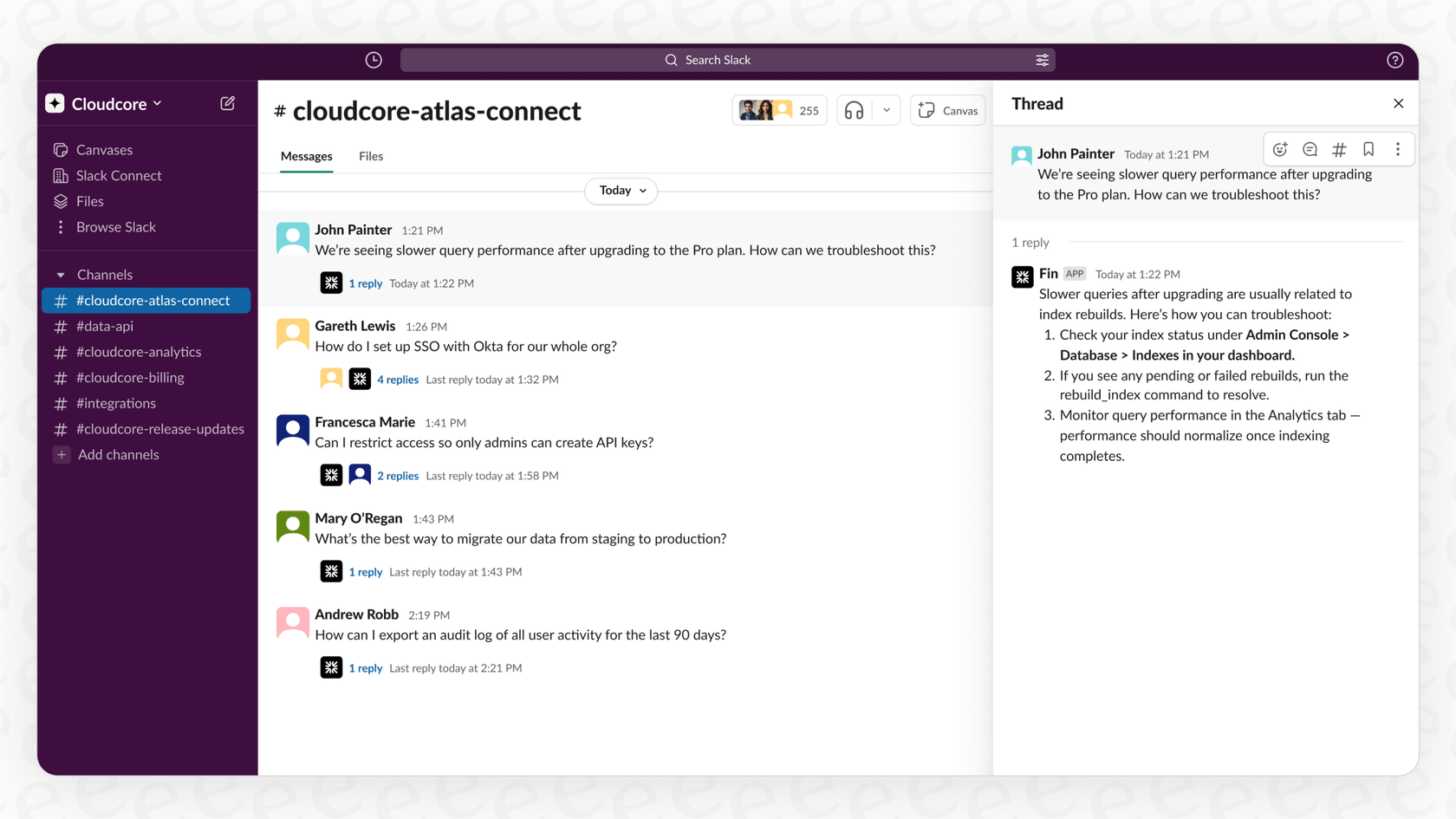The height and width of the screenshot is (819, 1456).
Task: Expand the huddle options chevron
Action: 886,110
